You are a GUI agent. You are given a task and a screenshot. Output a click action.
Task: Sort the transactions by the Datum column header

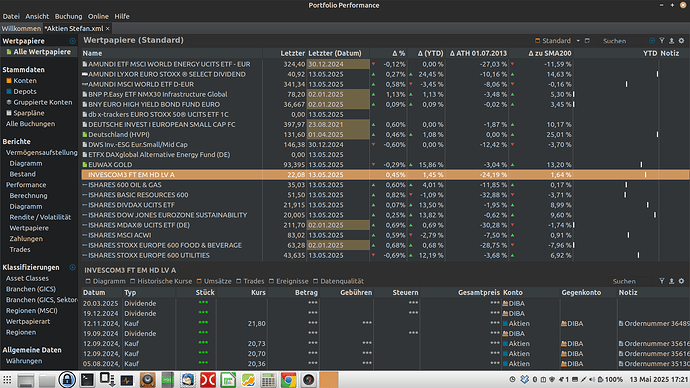94,293
